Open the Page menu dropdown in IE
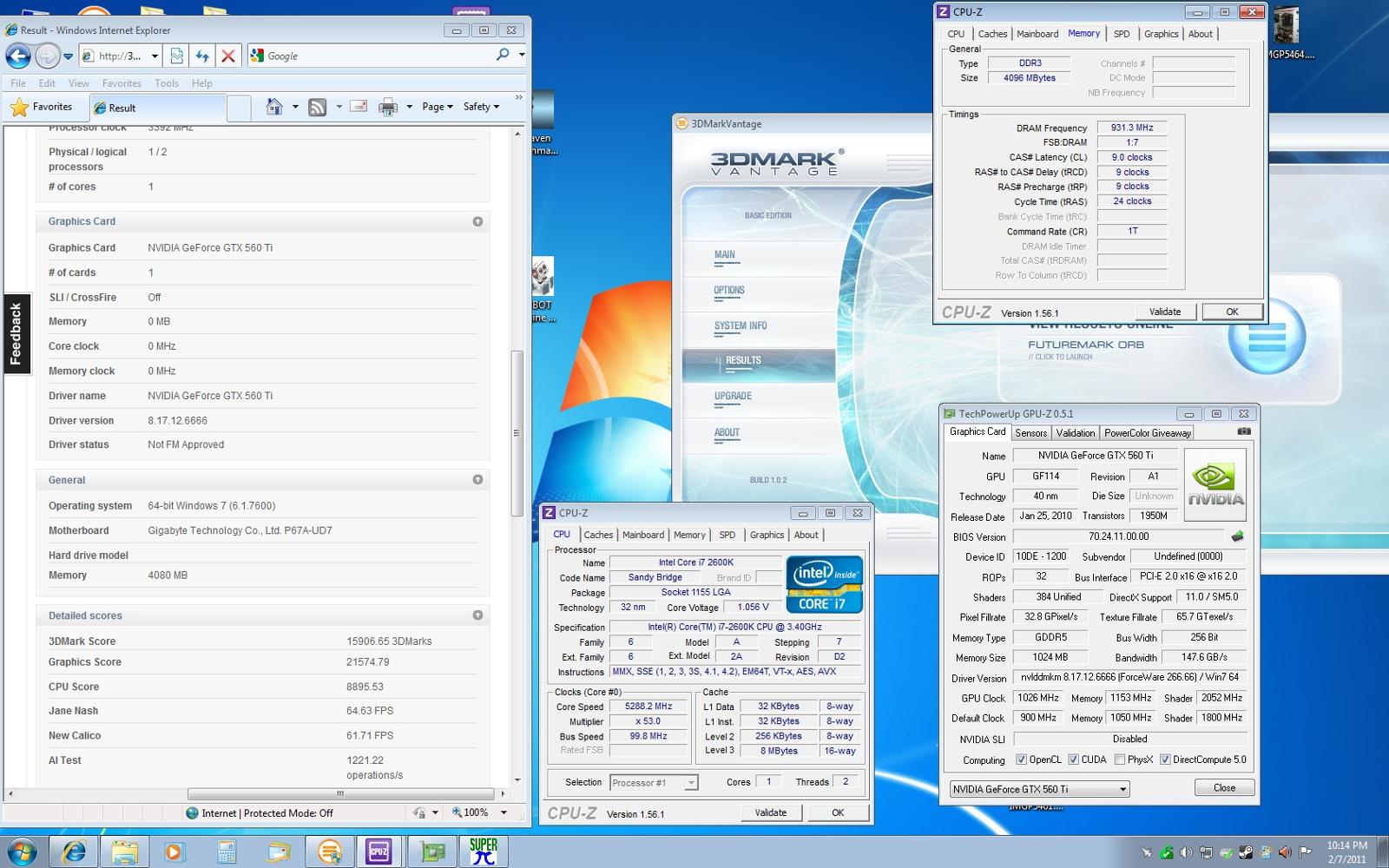Screen dimensions: 1389x868 pyautogui.click(x=438, y=107)
